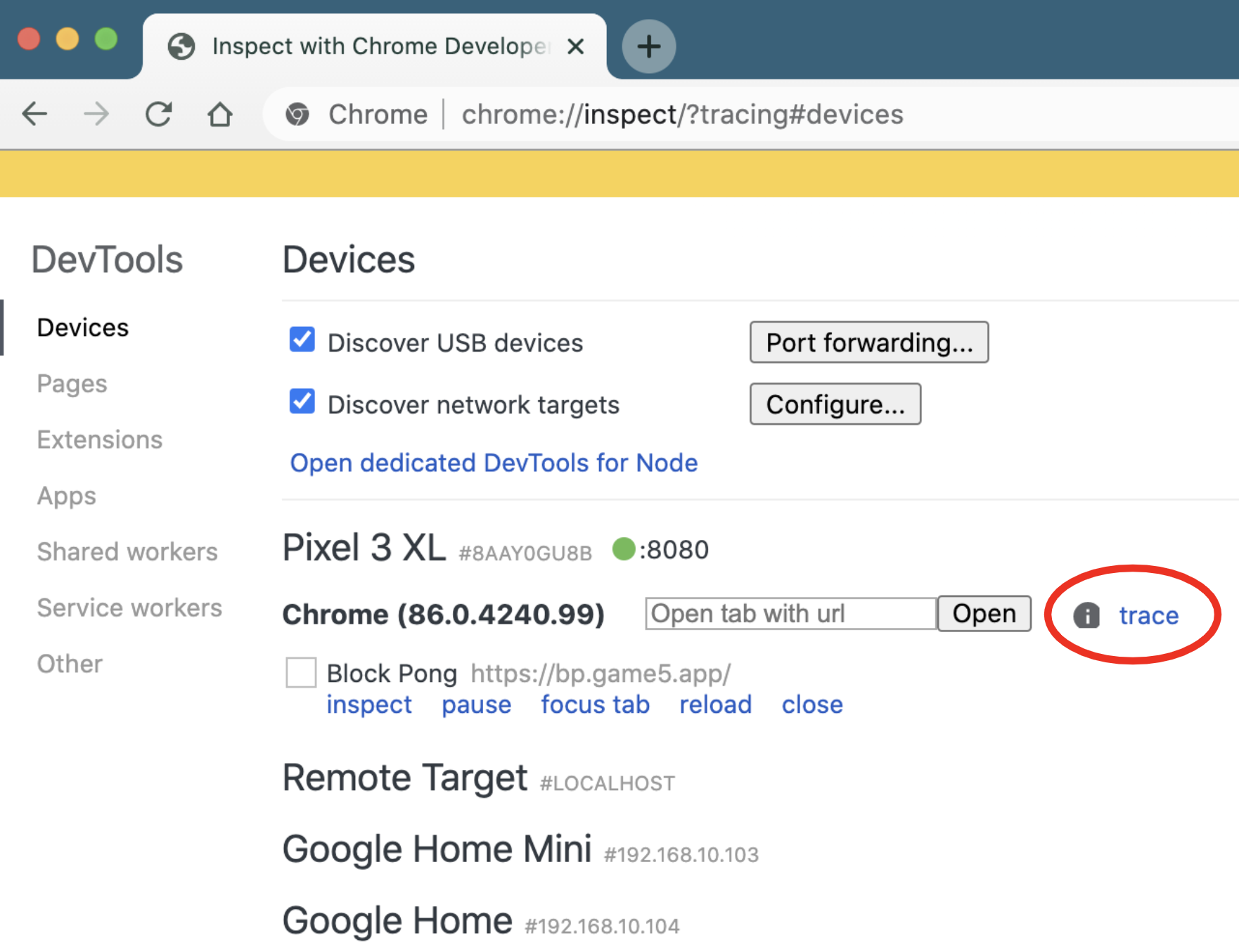
Task: Click the #192.168.10.103 address text
Action: coord(681,854)
